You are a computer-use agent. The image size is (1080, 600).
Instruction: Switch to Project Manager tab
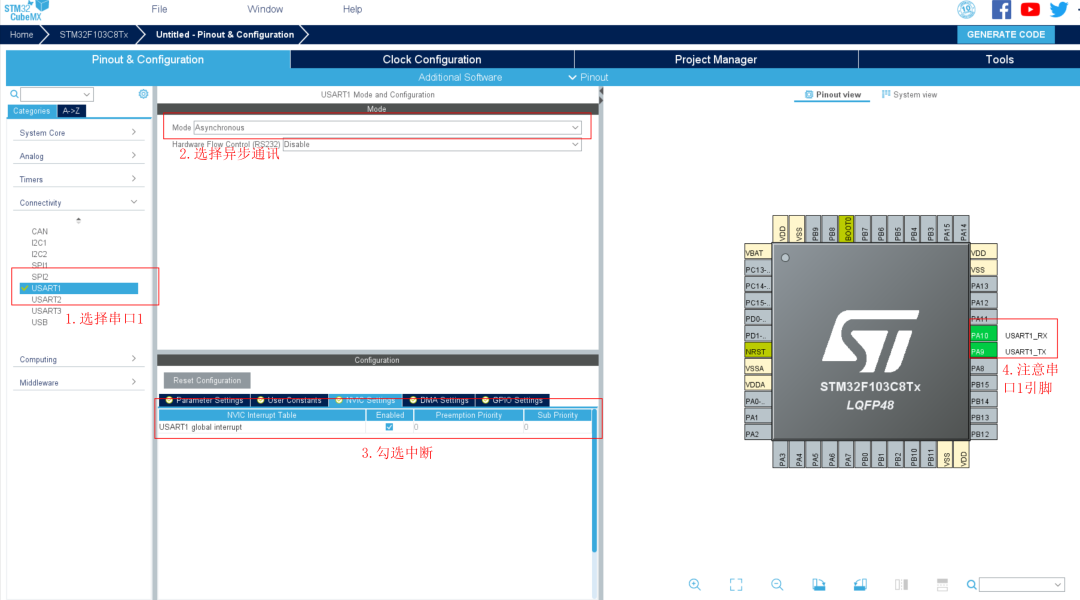pos(716,59)
